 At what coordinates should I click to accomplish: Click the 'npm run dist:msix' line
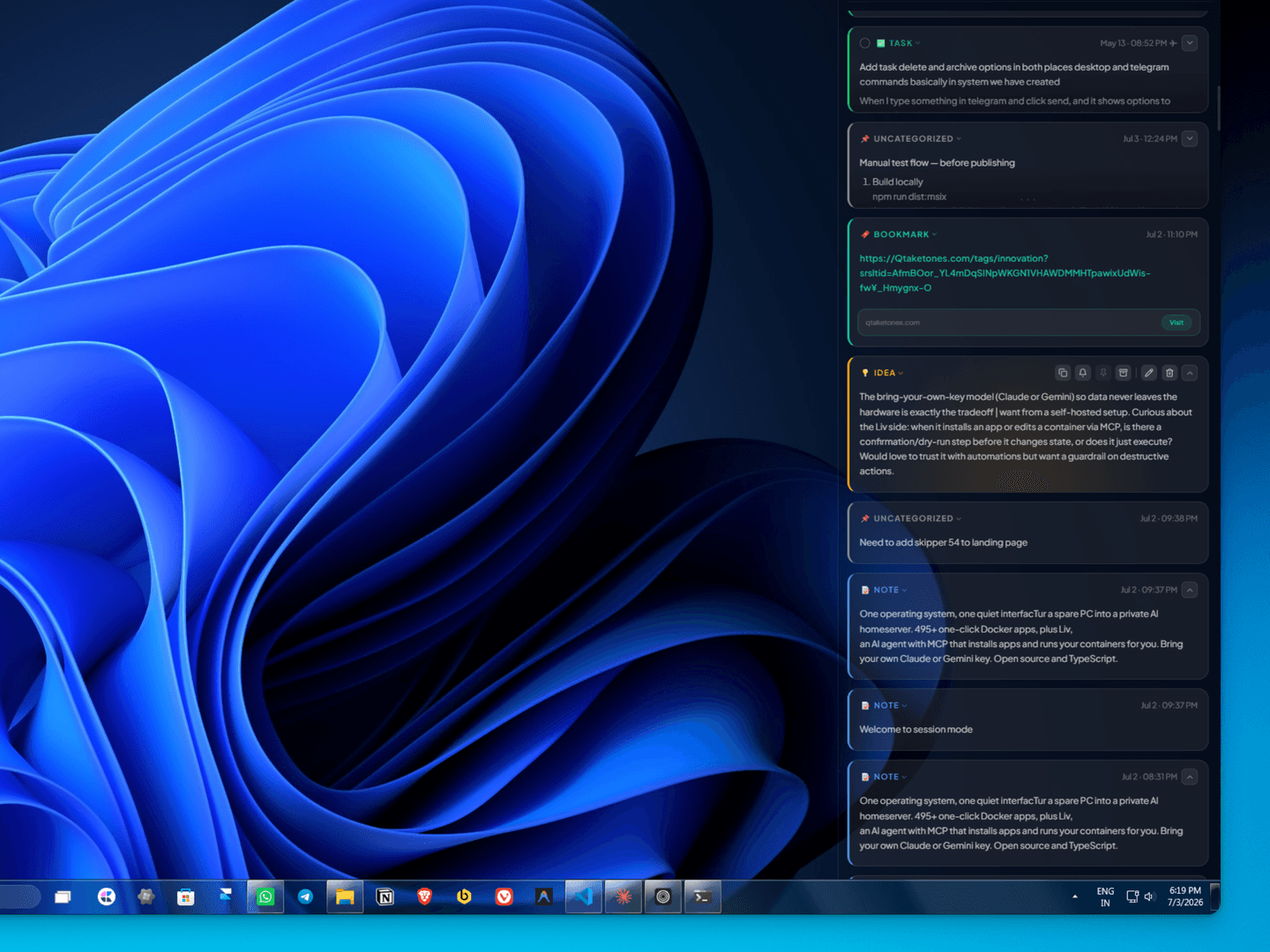[x=909, y=197]
